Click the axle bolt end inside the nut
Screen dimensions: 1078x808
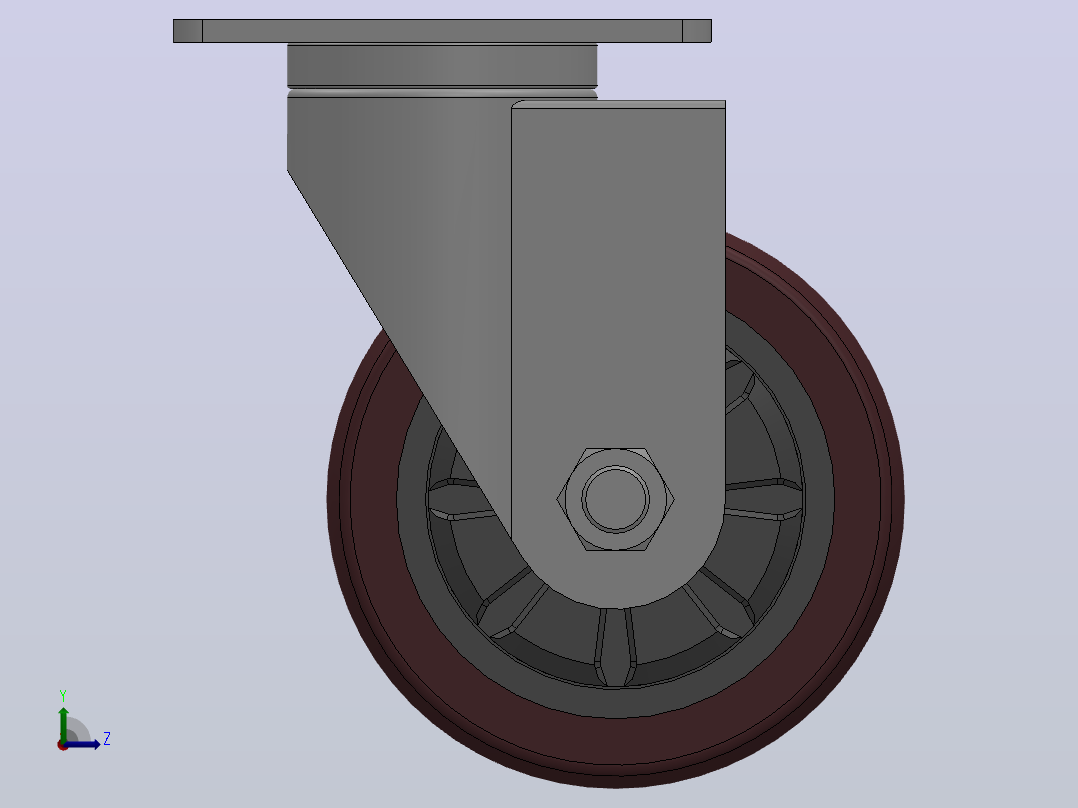[x=615, y=499]
